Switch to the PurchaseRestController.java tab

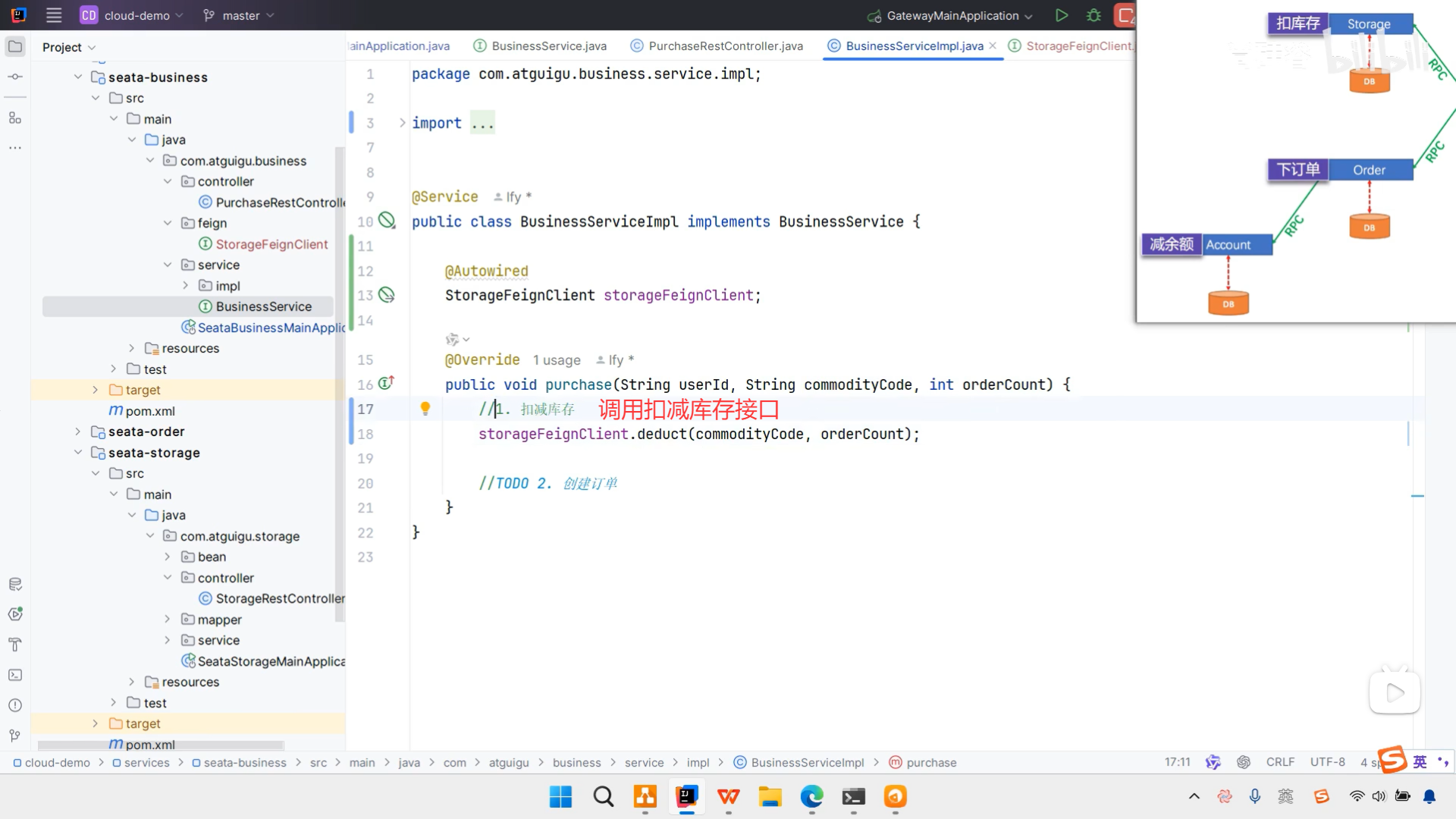click(725, 46)
